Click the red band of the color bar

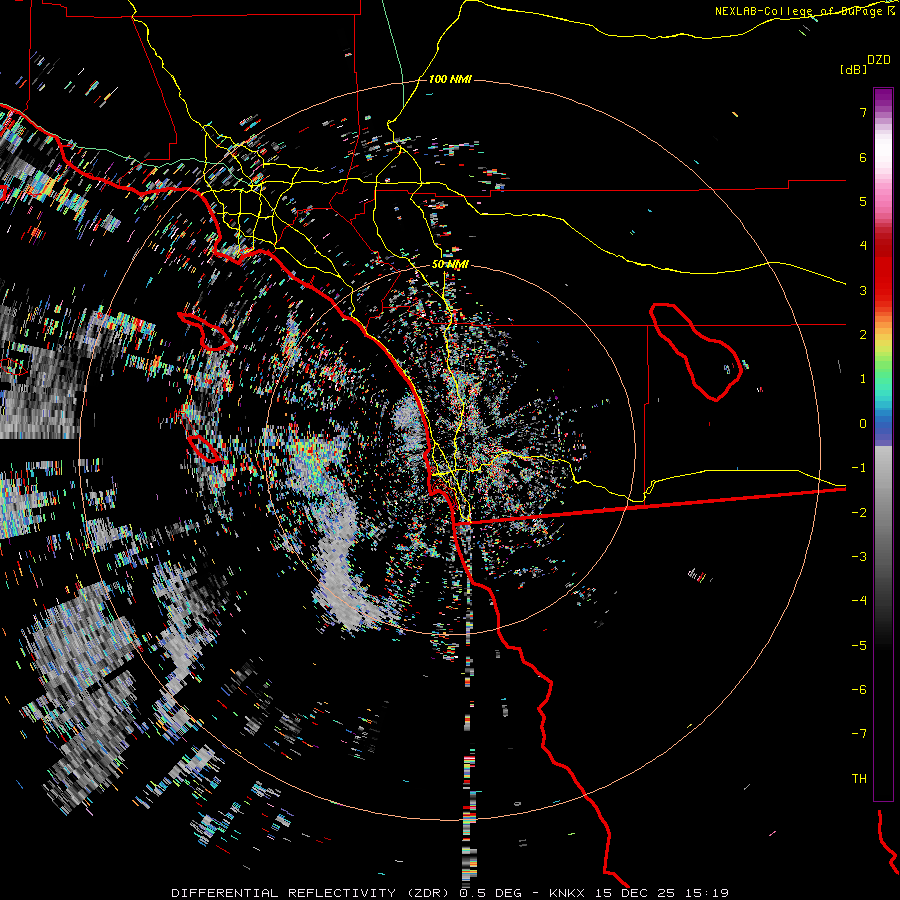pyautogui.click(x=883, y=270)
